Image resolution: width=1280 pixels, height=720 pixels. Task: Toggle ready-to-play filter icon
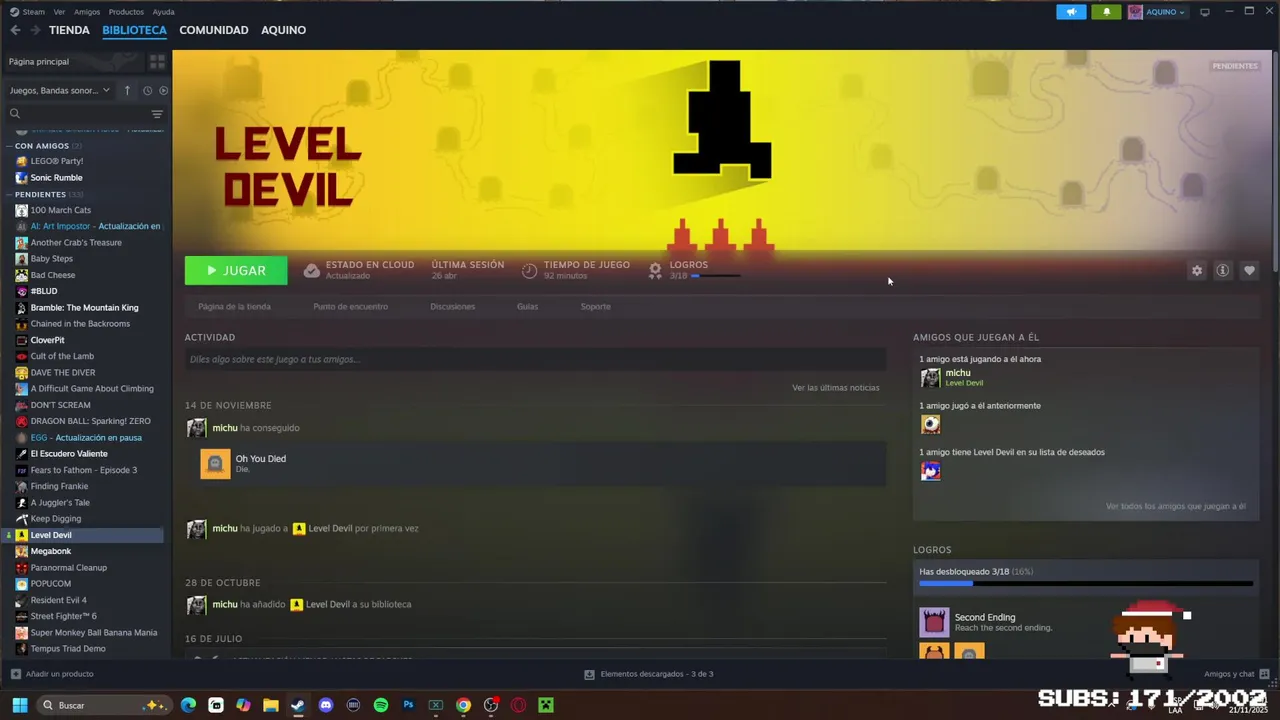pyautogui.click(x=163, y=90)
